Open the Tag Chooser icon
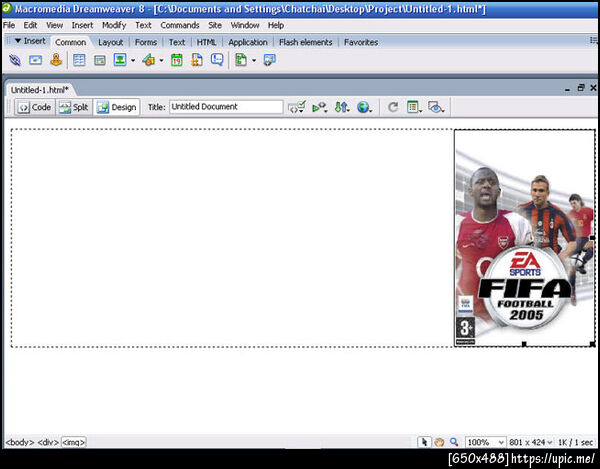Image resolution: width=600 pixels, height=469 pixels. pos(269,60)
